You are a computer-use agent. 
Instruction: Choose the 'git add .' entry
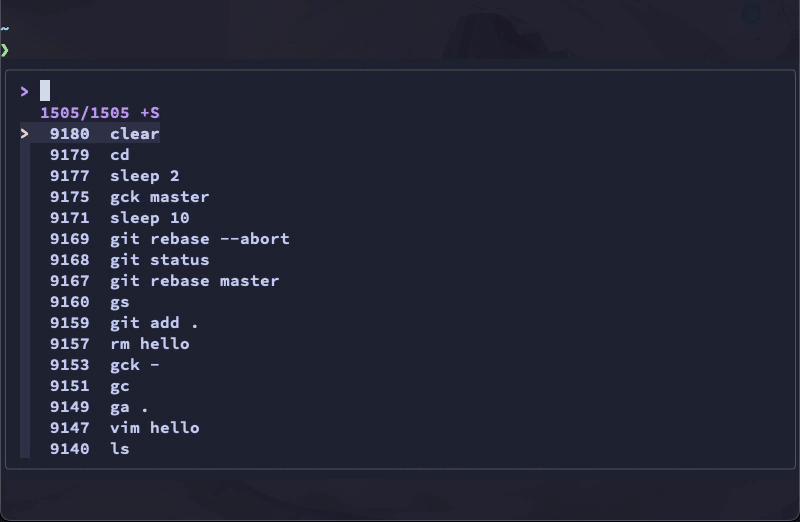tap(154, 323)
